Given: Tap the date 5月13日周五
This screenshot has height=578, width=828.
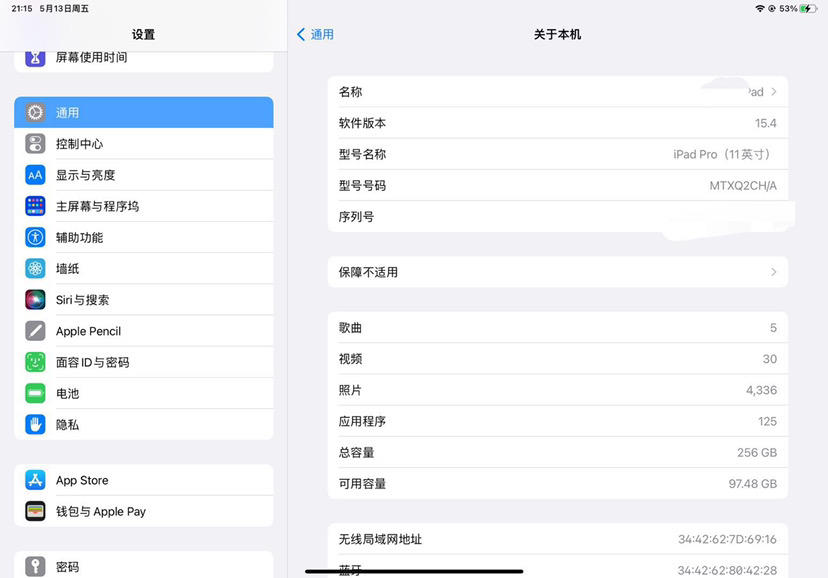Looking at the screenshot, I should 64,8.
